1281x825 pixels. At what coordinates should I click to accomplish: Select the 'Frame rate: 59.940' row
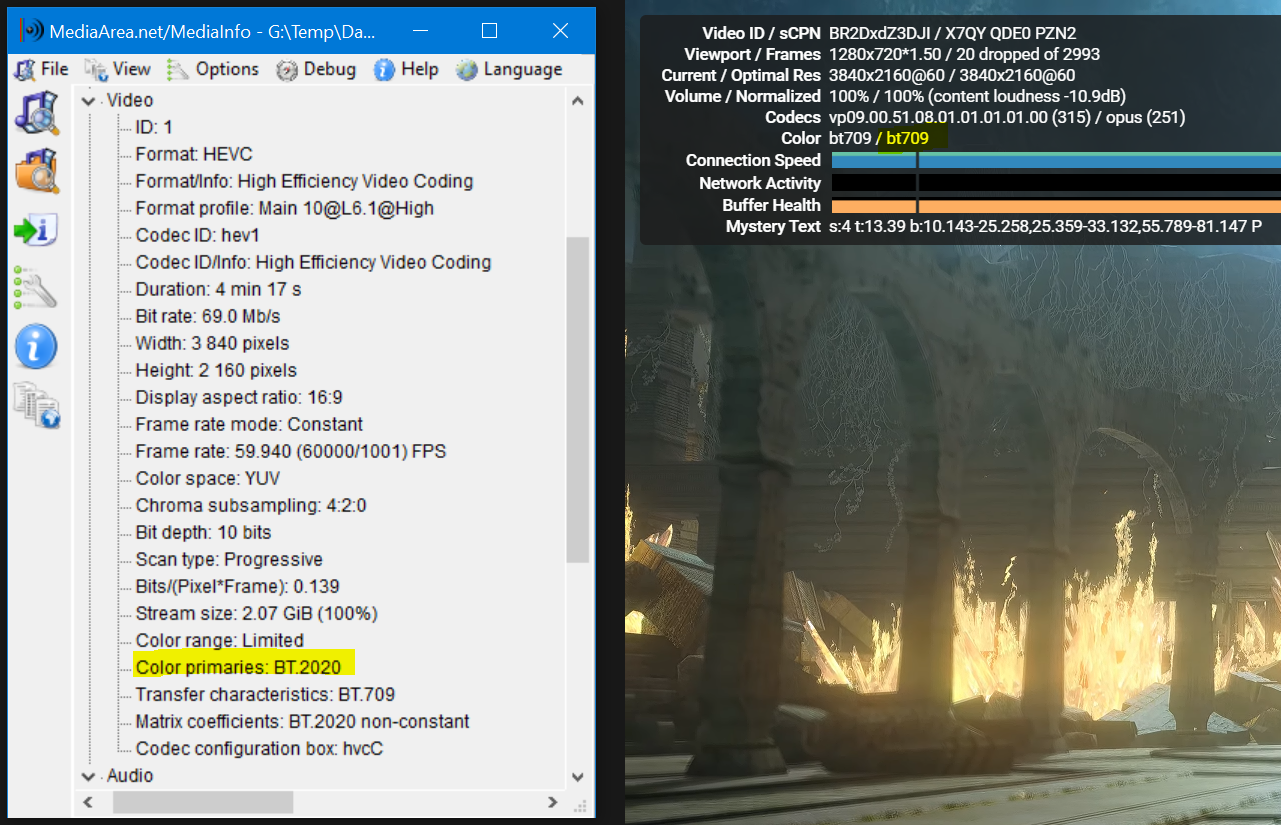[x=291, y=451]
